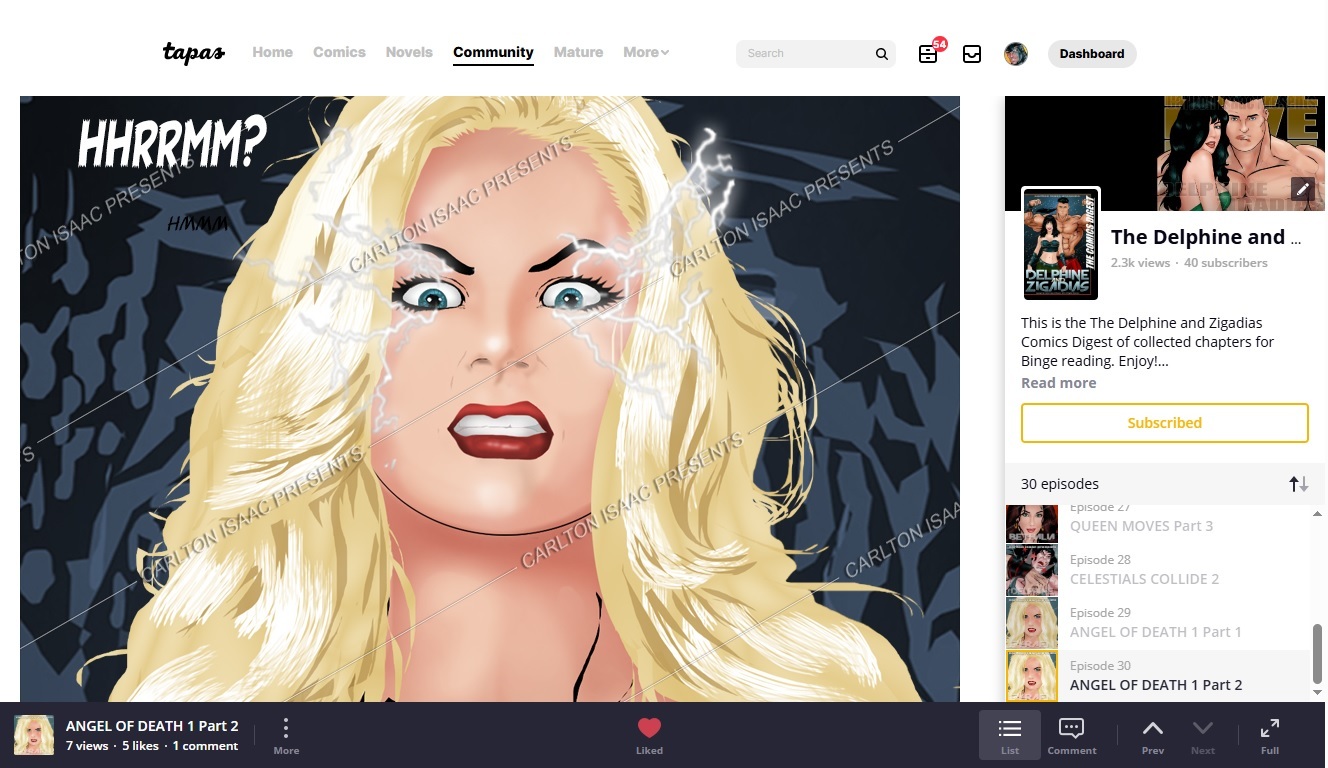Click the tapas logo
Screen dimensions: 1328x768
[x=194, y=53]
